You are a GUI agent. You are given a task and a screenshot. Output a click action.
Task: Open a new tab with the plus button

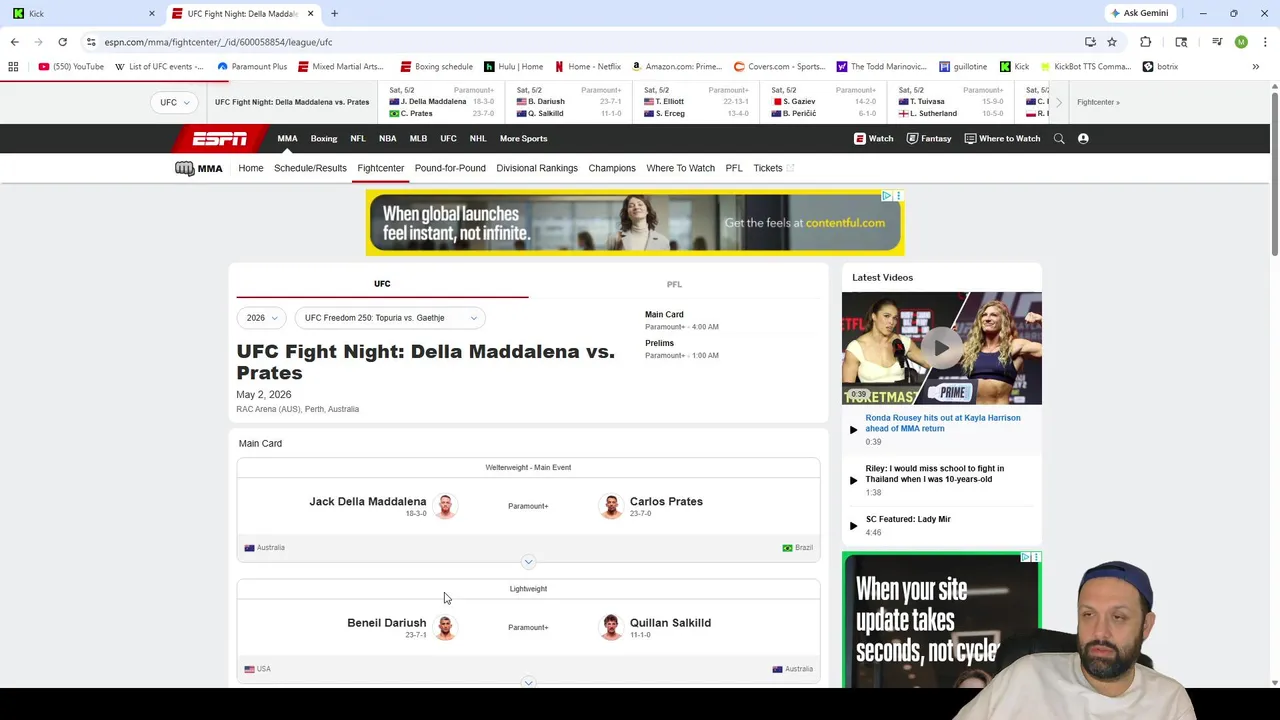click(x=334, y=14)
